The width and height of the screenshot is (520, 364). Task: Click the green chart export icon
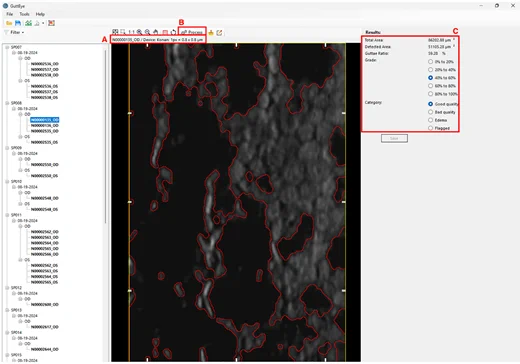click(29, 23)
